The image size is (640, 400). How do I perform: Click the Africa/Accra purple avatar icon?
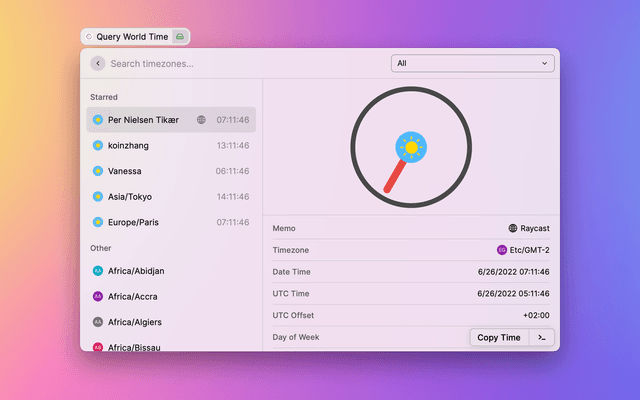[98, 297]
